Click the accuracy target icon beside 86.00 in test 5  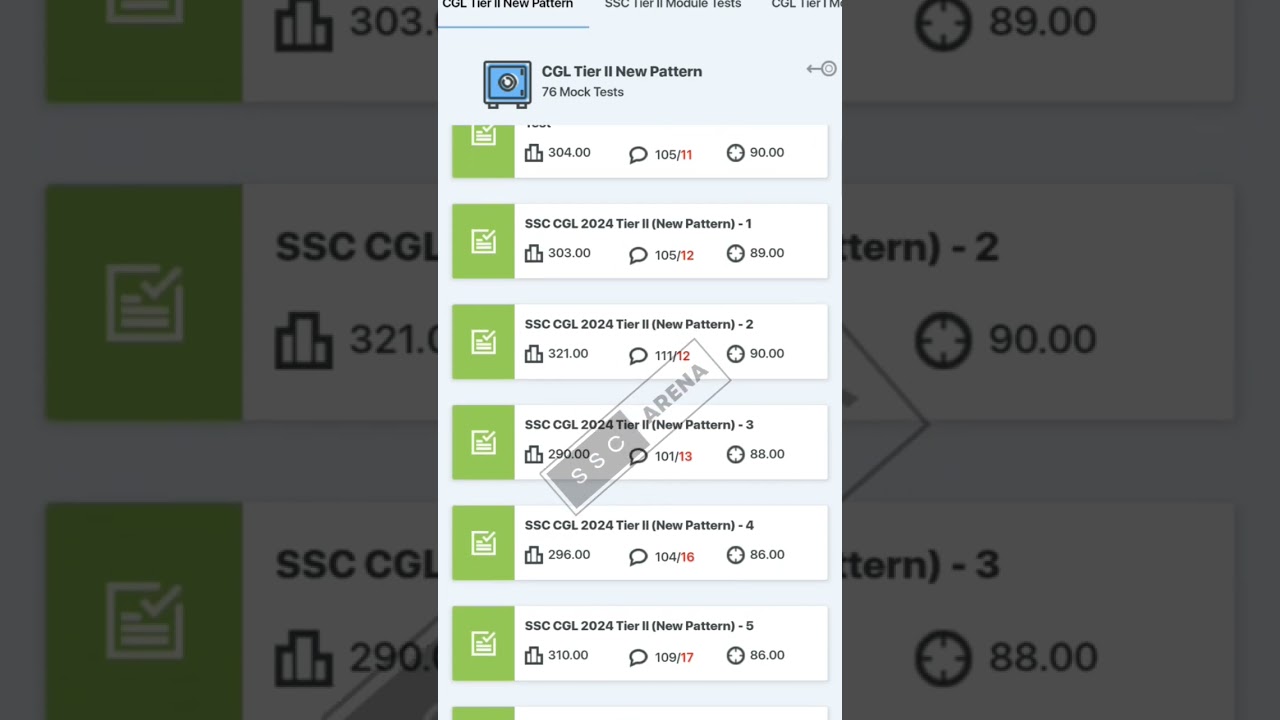coord(736,655)
